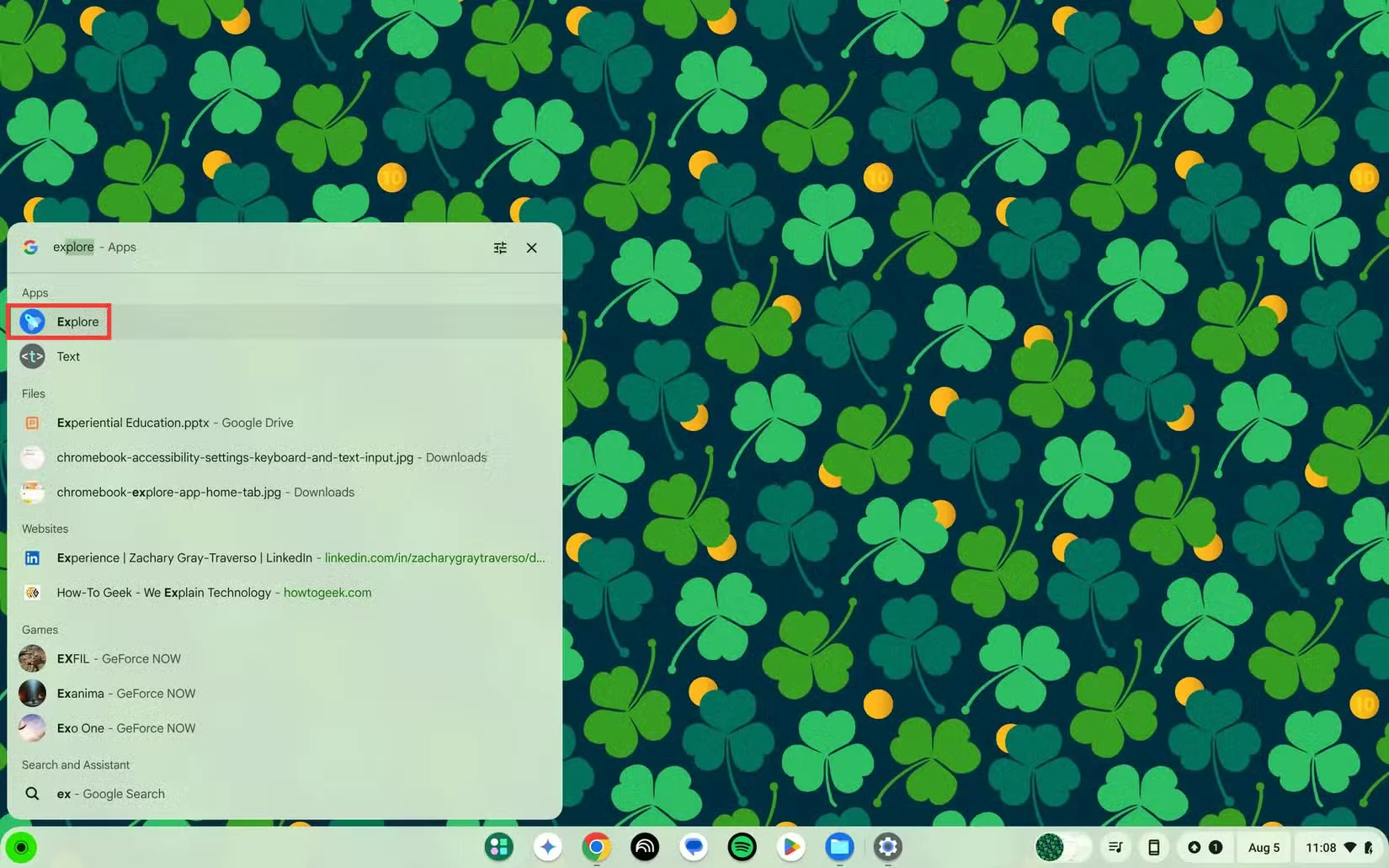Screen dimensions: 1389x868
Task: Launch the Gemini app from the shelf
Action: tap(548, 847)
